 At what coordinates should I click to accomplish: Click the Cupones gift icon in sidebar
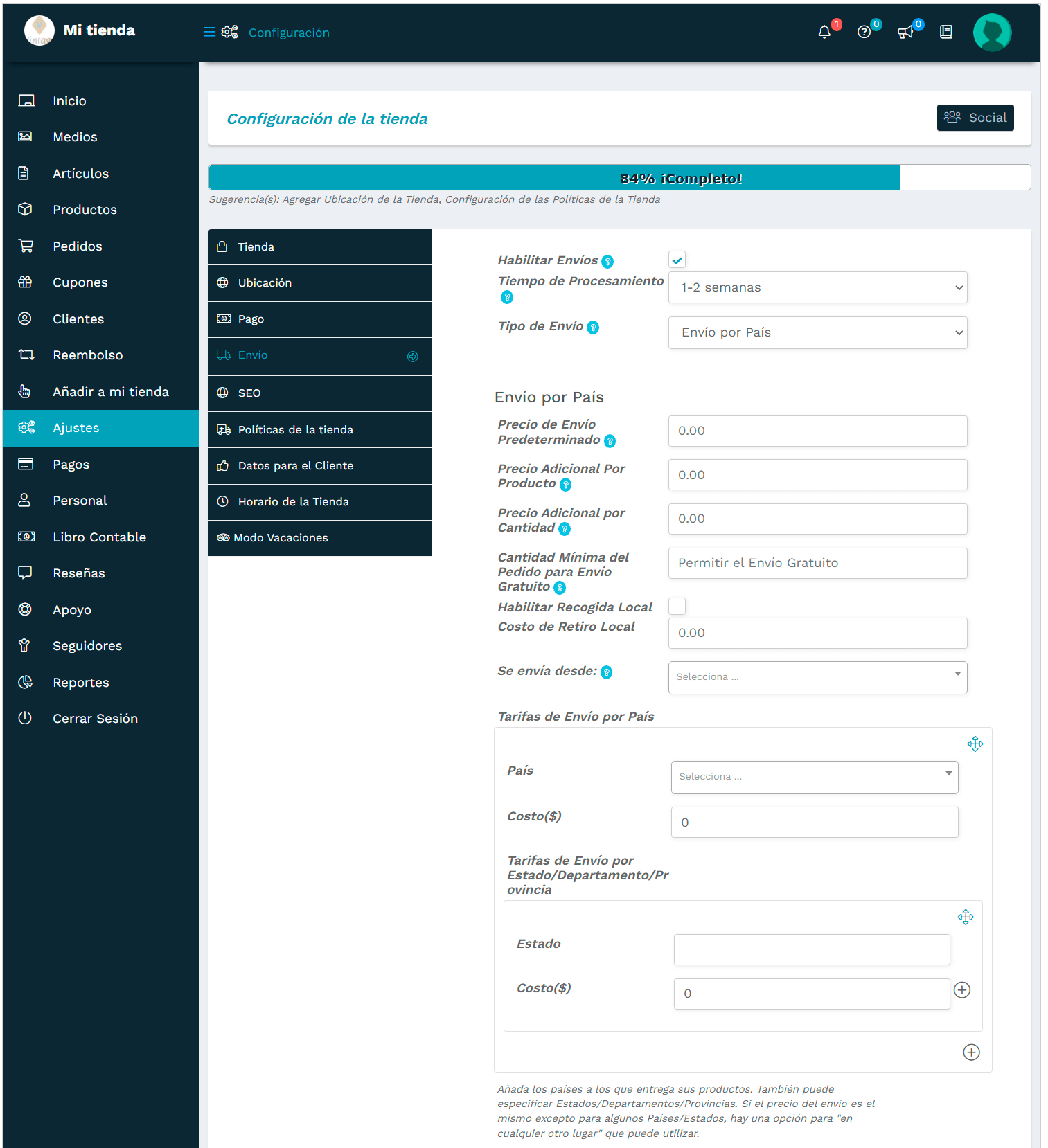(x=25, y=282)
